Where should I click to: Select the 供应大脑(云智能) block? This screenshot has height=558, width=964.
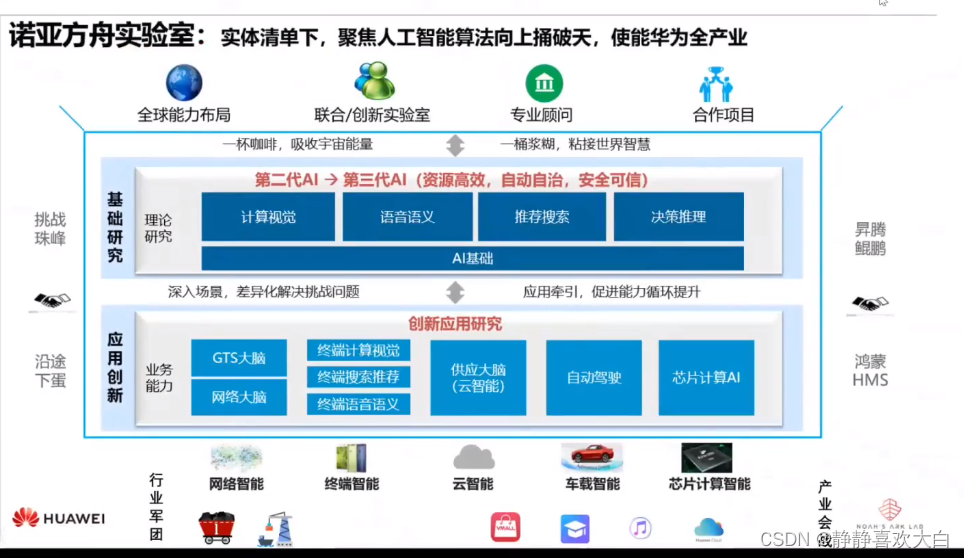point(478,378)
